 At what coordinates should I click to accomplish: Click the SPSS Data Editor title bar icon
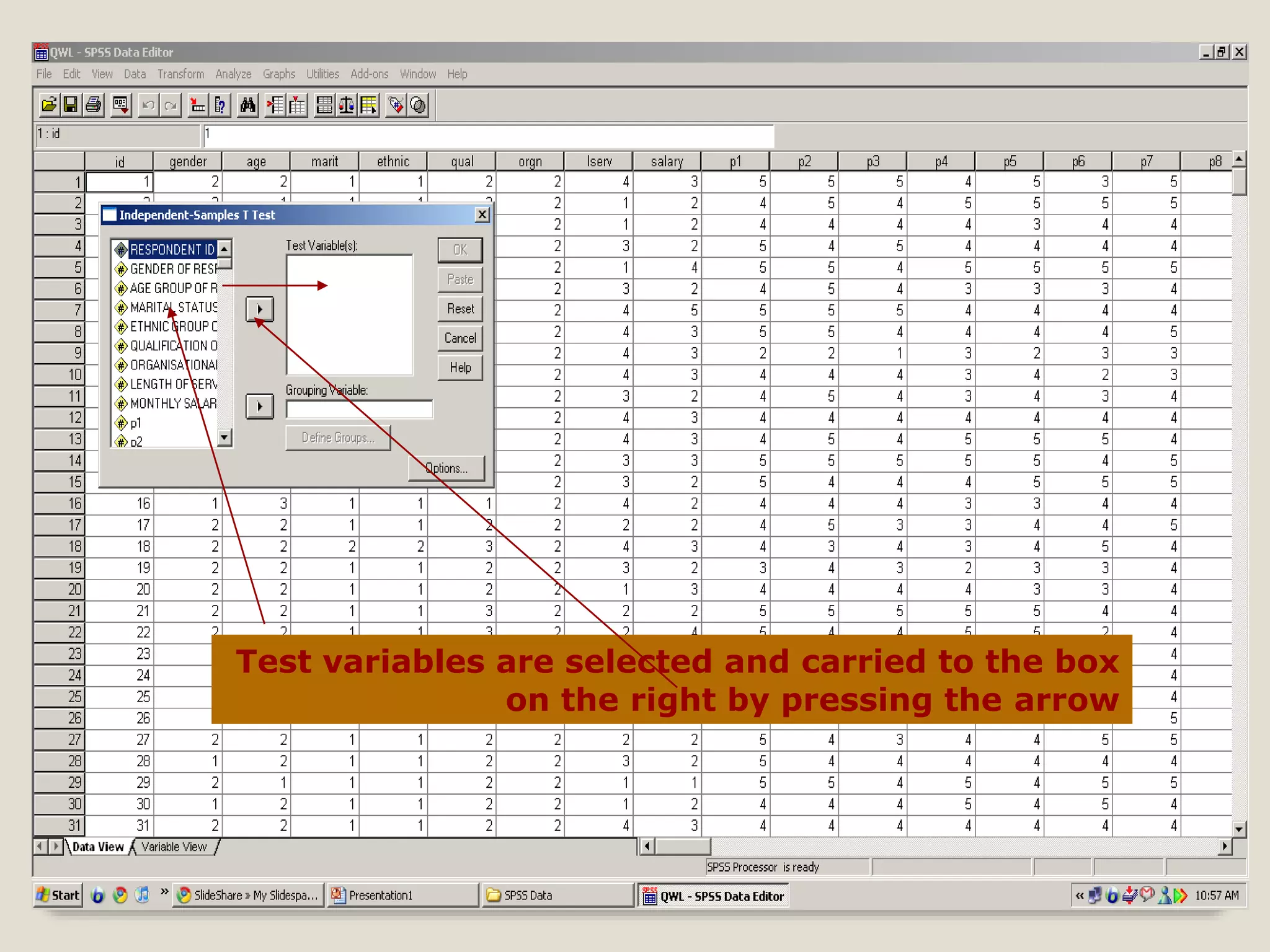(x=41, y=52)
